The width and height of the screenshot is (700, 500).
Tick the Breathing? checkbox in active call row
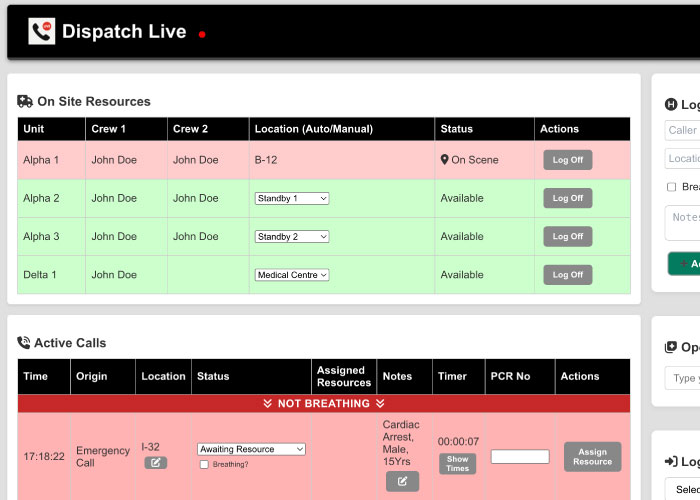[x=204, y=464]
